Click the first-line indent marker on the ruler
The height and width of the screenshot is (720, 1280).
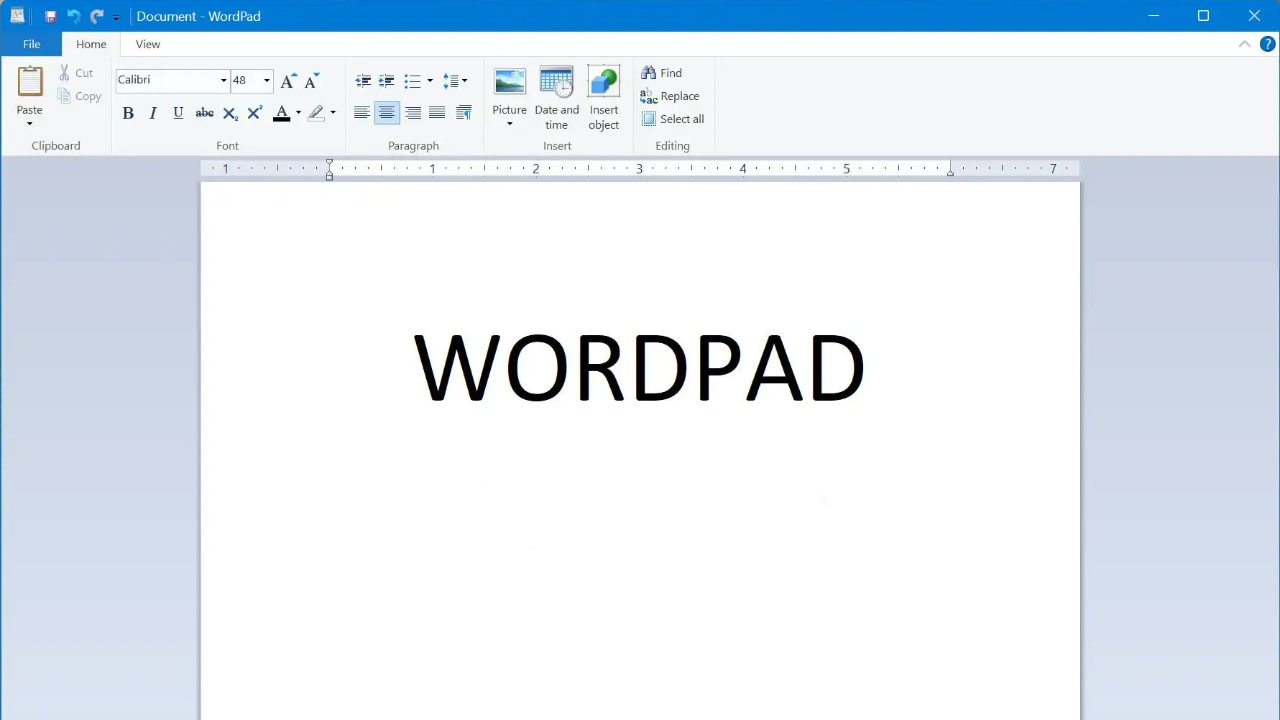click(x=329, y=164)
